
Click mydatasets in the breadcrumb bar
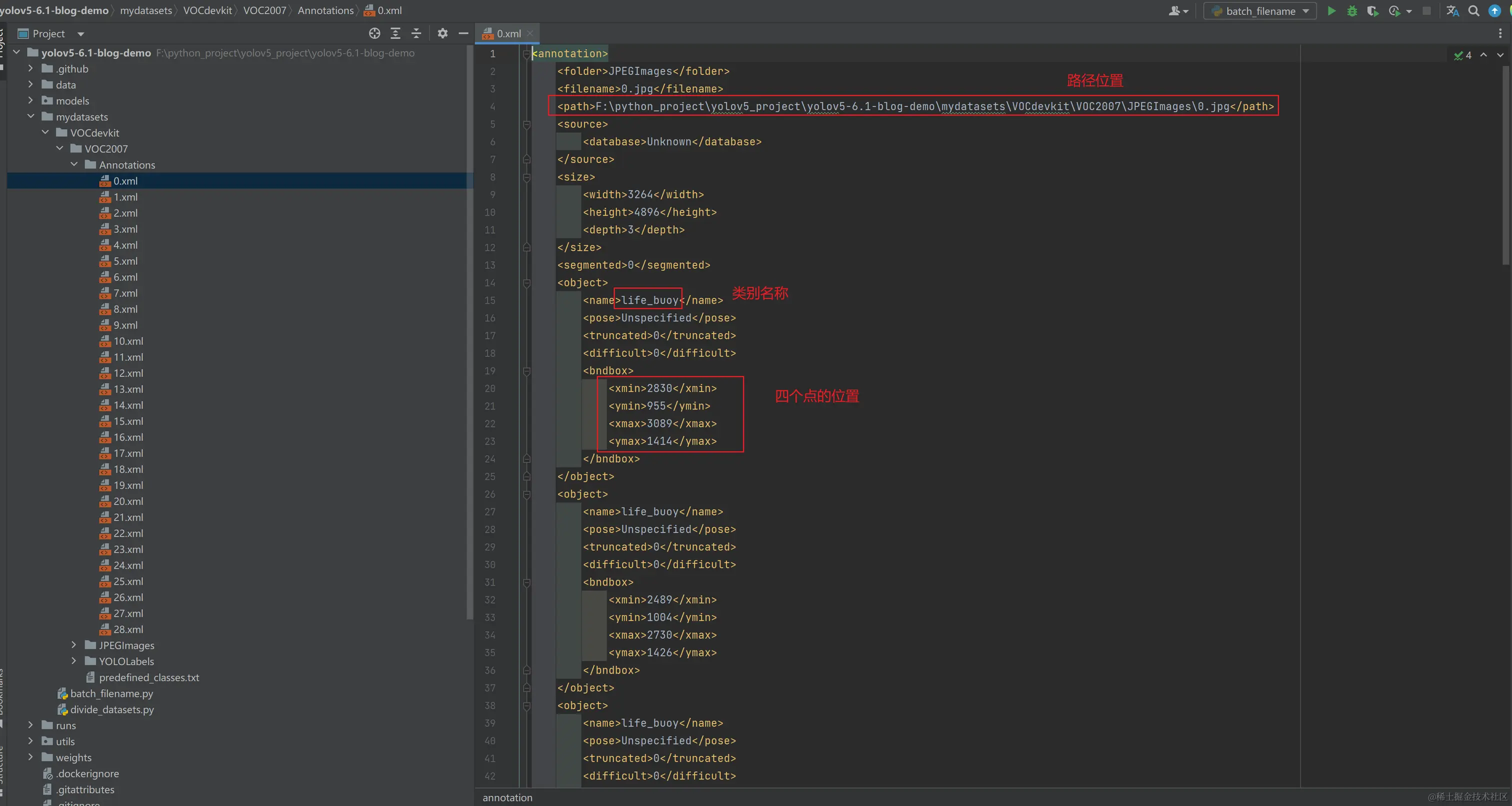(x=146, y=10)
